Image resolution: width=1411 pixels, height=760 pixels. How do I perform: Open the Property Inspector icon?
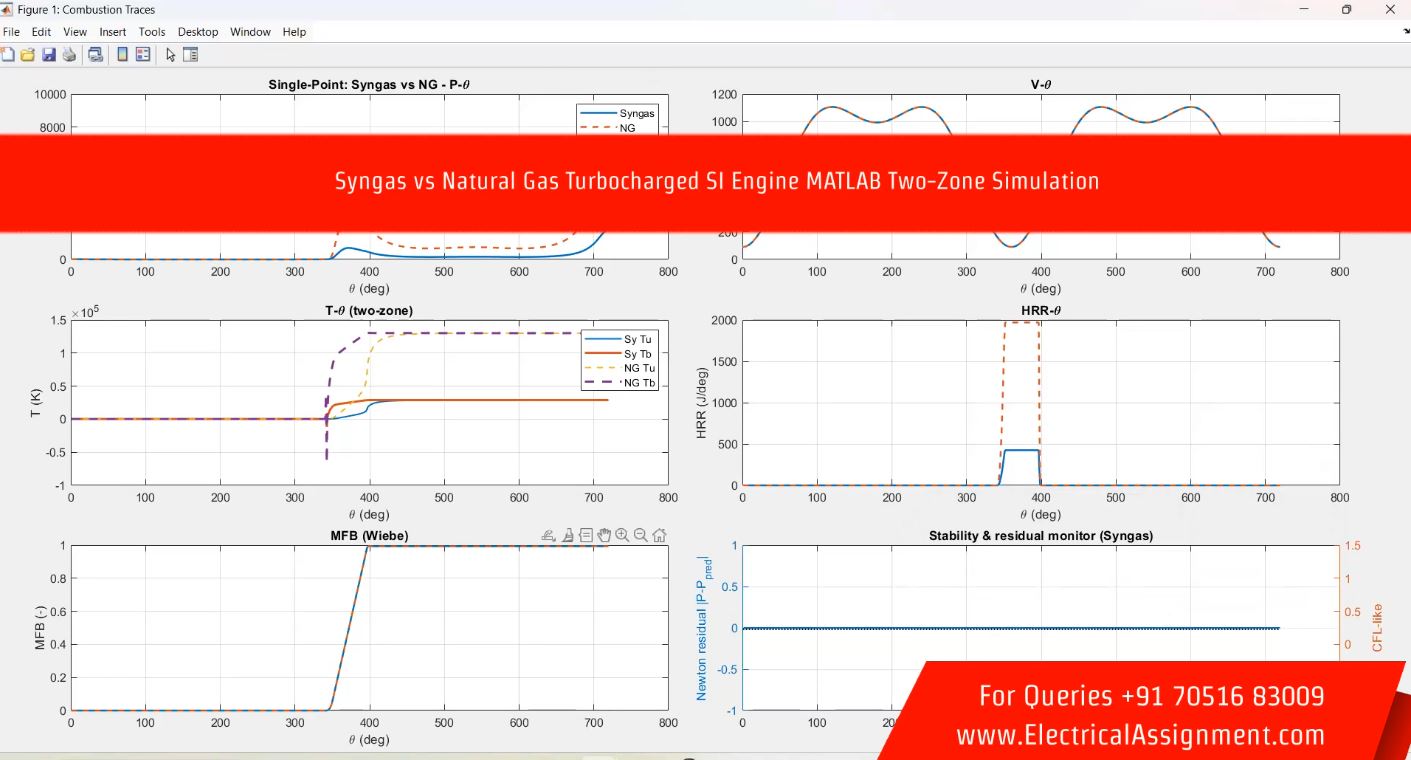click(190, 55)
